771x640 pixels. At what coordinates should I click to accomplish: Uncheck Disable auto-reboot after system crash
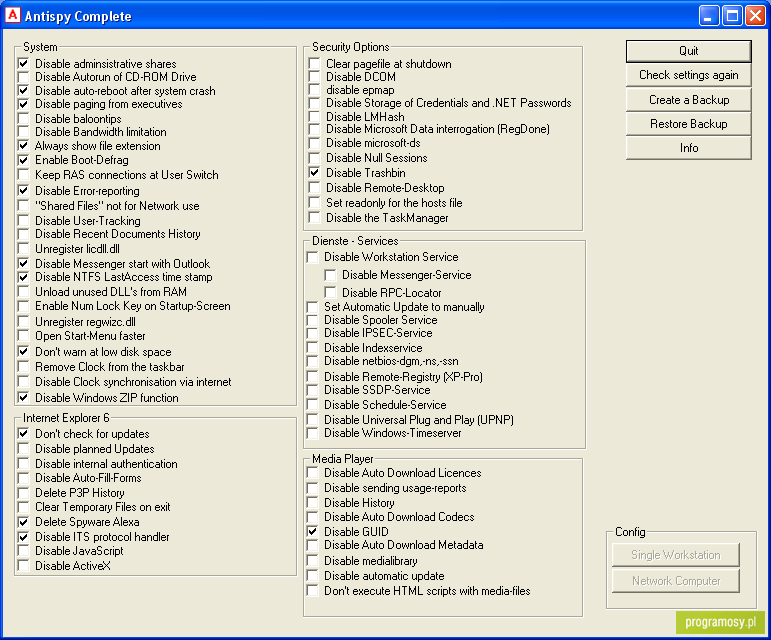(x=23, y=90)
